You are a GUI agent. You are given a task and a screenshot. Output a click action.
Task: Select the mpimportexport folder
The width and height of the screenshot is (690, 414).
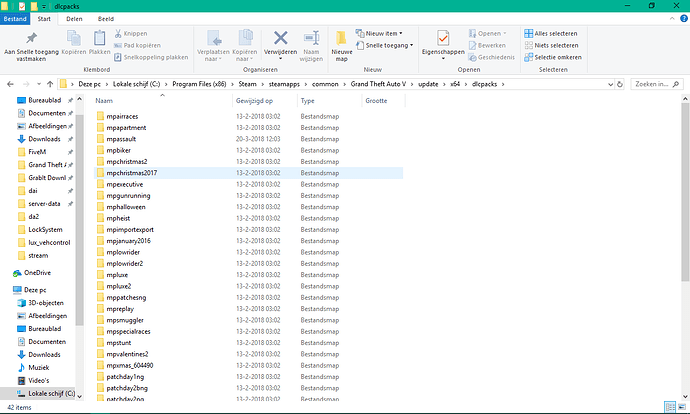tap(249, 230)
